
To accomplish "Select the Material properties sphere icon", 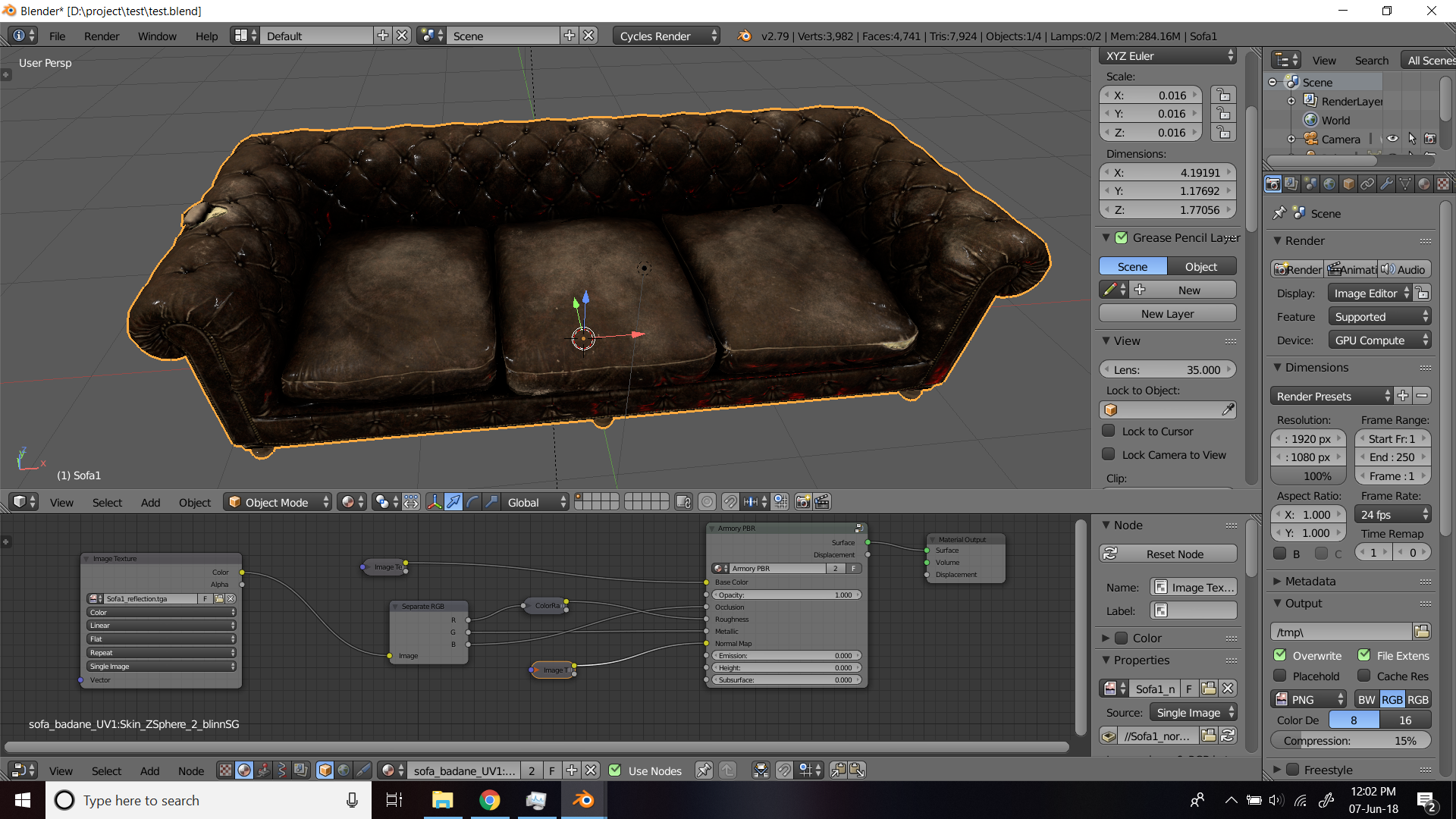I will [x=1424, y=184].
